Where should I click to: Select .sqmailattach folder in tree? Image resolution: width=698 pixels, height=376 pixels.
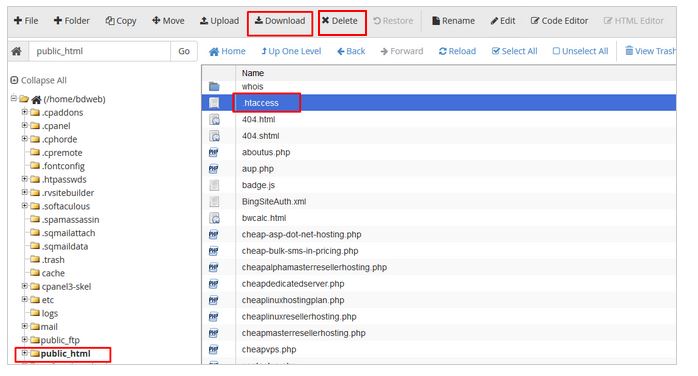click(69, 233)
